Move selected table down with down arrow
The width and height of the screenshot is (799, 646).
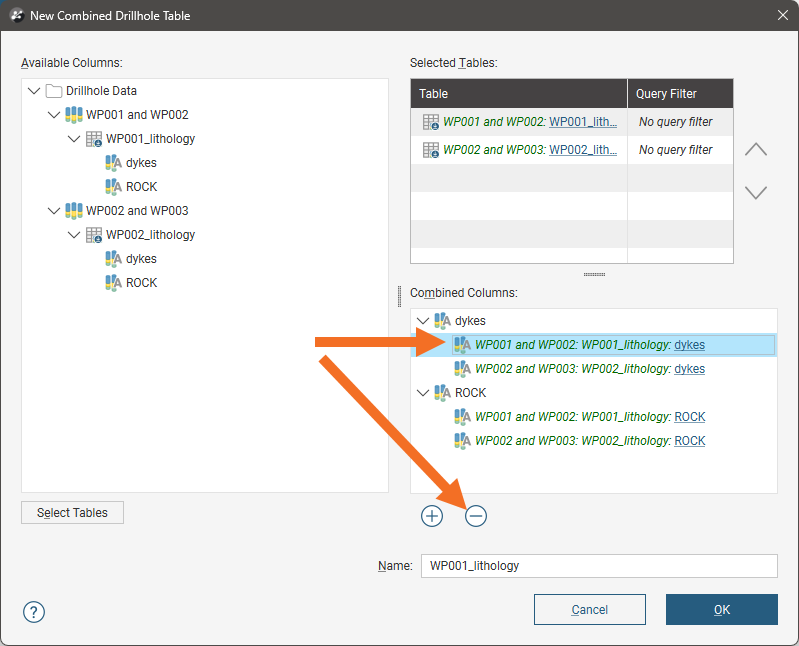point(756,192)
